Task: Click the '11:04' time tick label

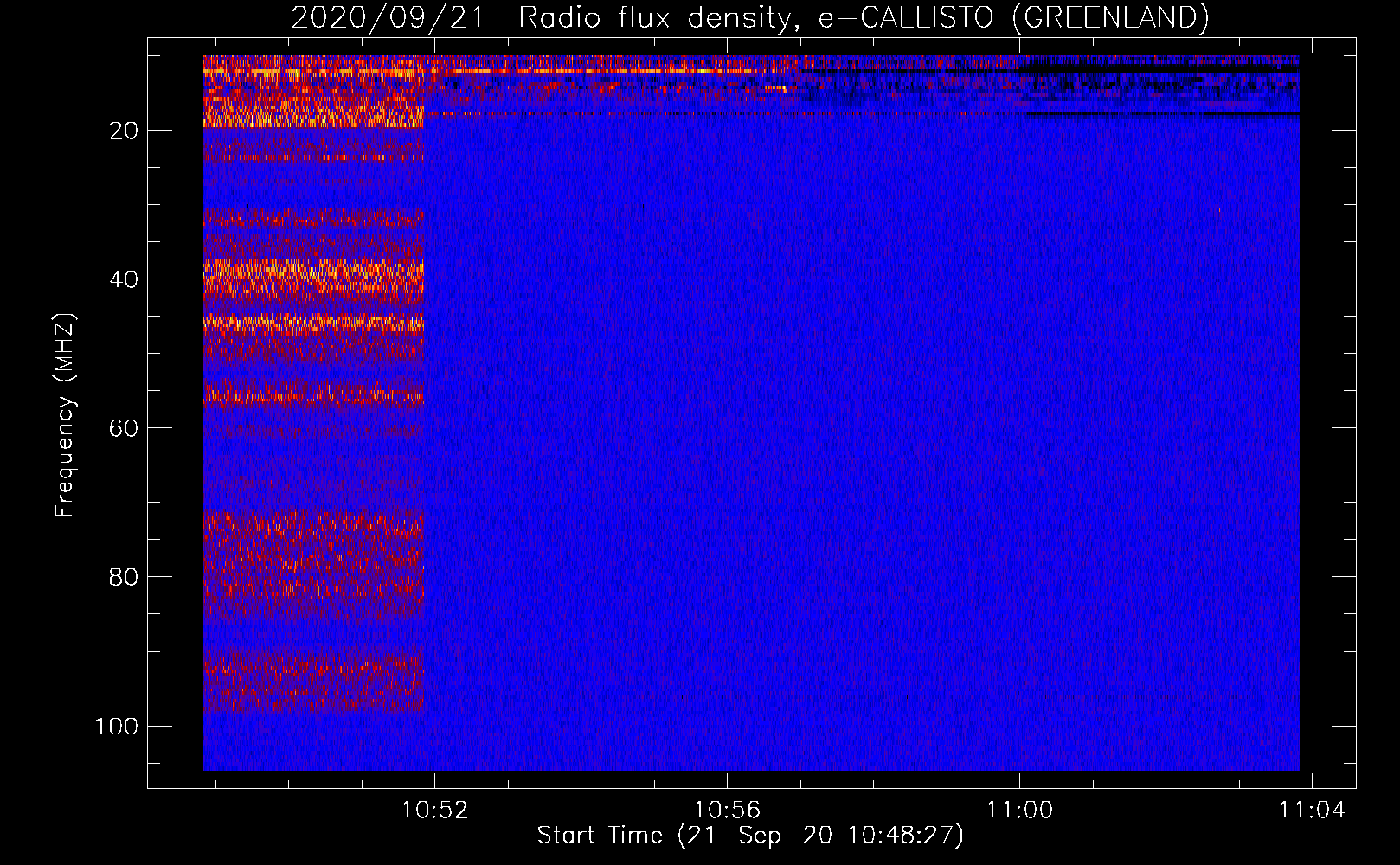Action: (1312, 811)
